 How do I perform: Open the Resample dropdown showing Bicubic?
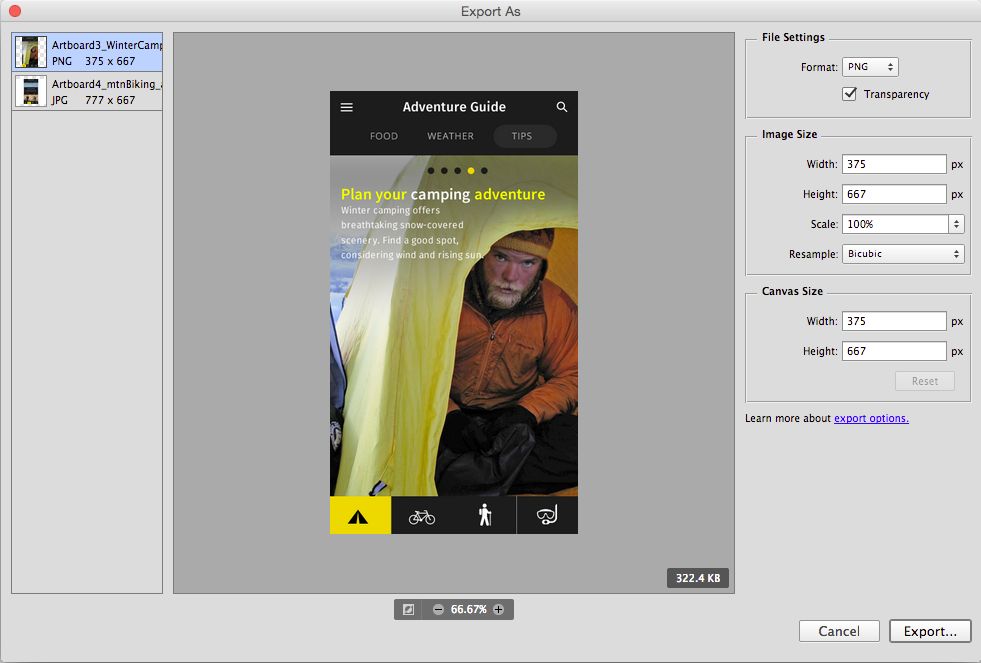coord(903,254)
